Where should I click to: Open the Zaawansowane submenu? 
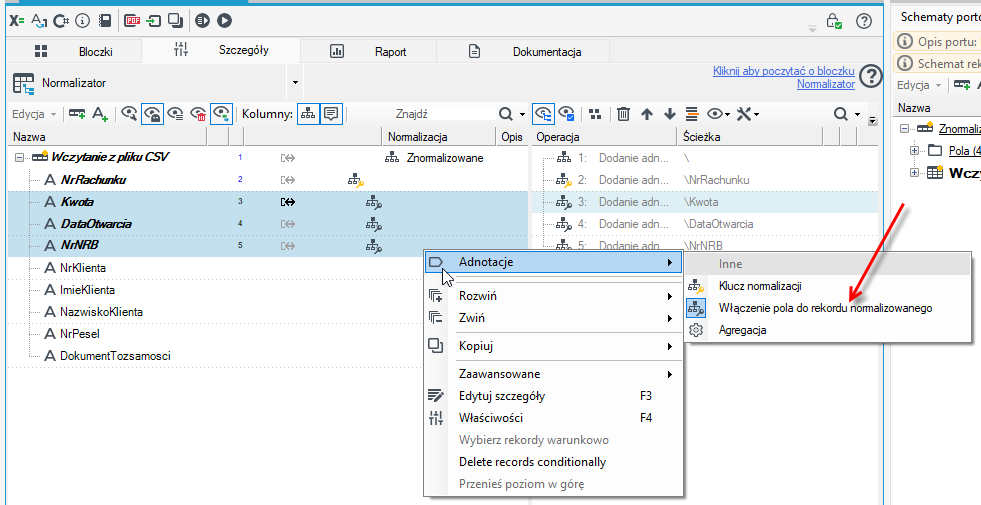[553, 374]
